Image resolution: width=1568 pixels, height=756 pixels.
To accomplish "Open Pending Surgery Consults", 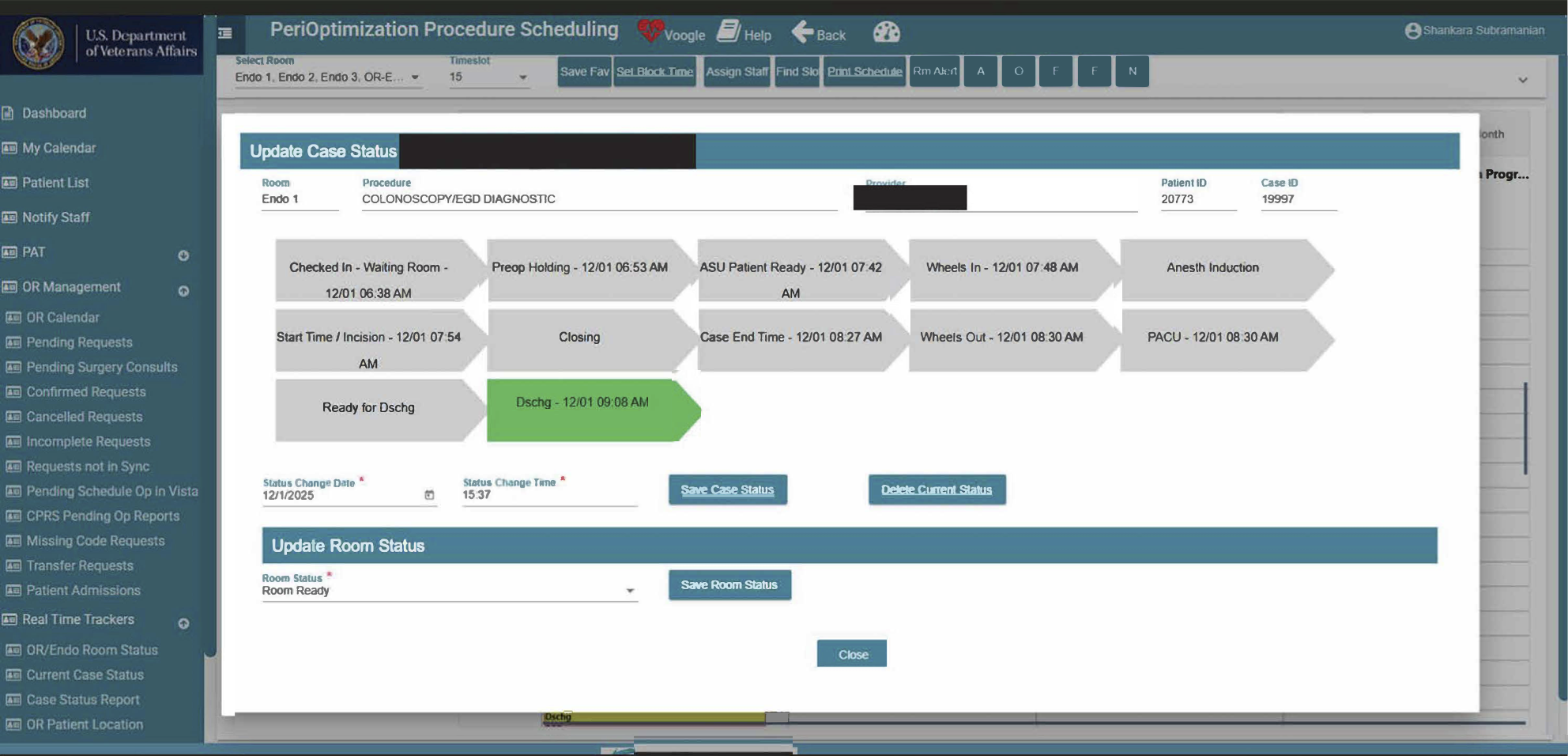I will (x=102, y=367).
